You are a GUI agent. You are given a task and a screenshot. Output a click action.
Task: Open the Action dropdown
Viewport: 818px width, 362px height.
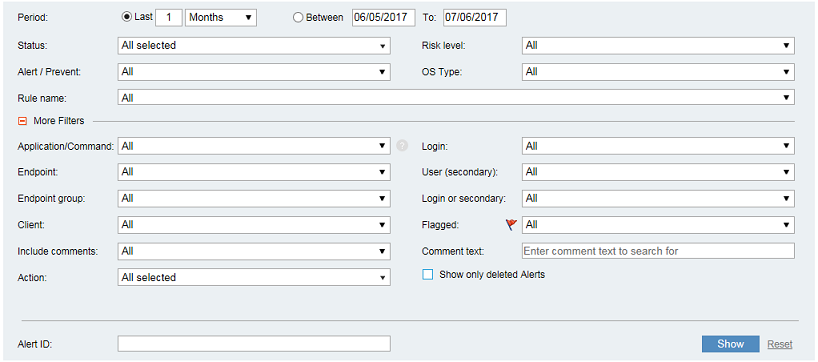pos(254,277)
